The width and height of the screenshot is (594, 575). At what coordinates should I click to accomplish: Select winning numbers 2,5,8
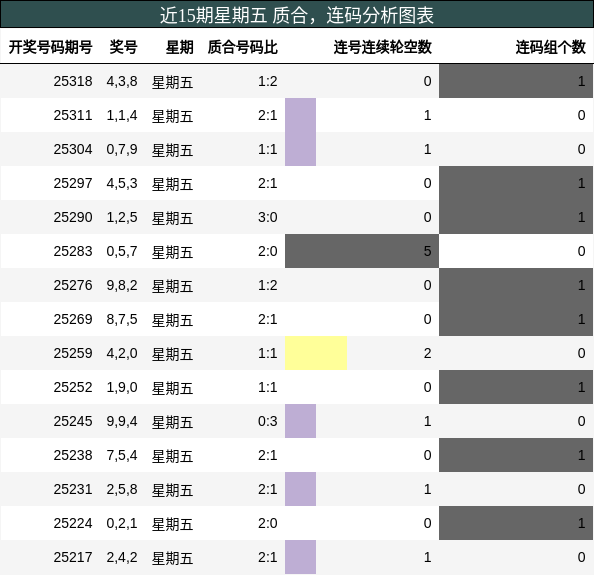pyautogui.click(x=122, y=489)
